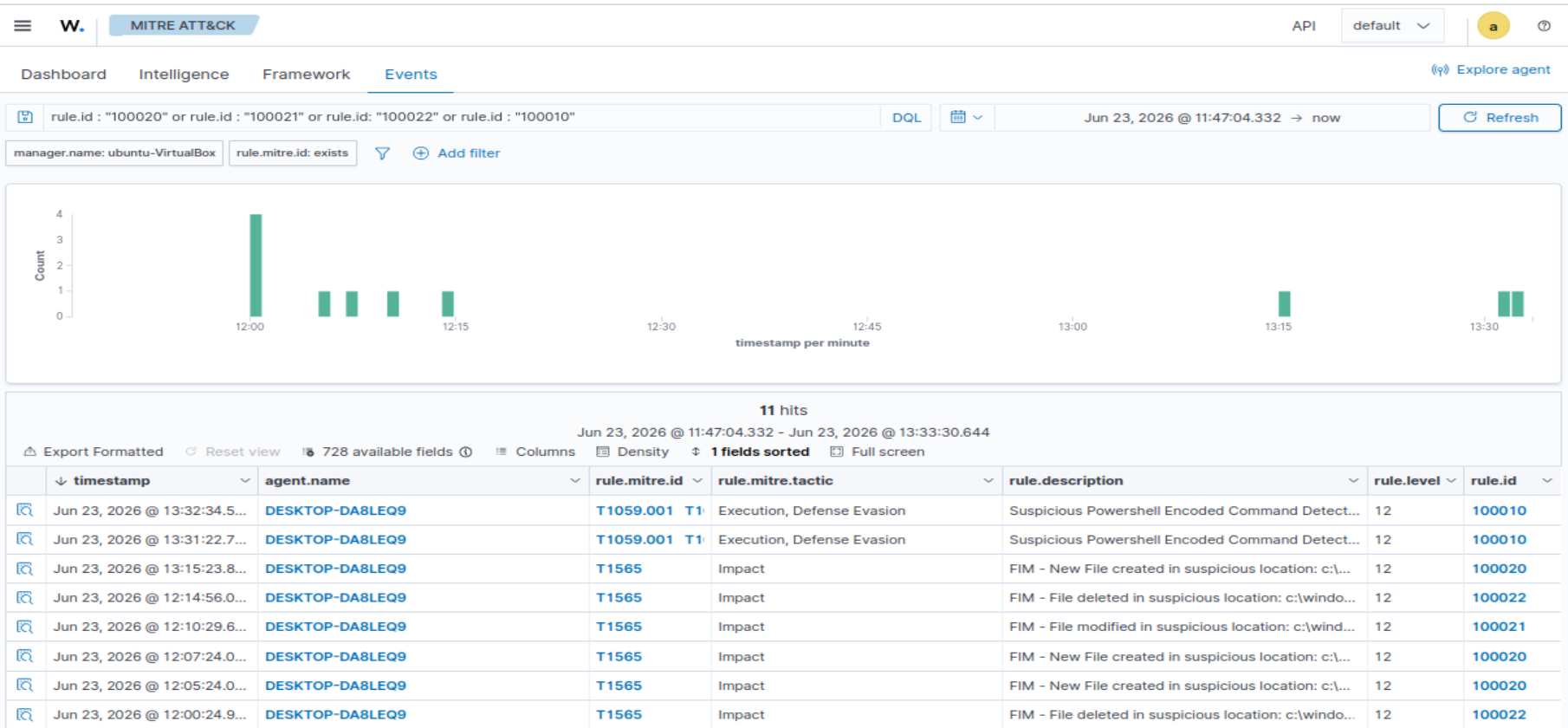Open rule 100021 link

tap(1499, 627)
